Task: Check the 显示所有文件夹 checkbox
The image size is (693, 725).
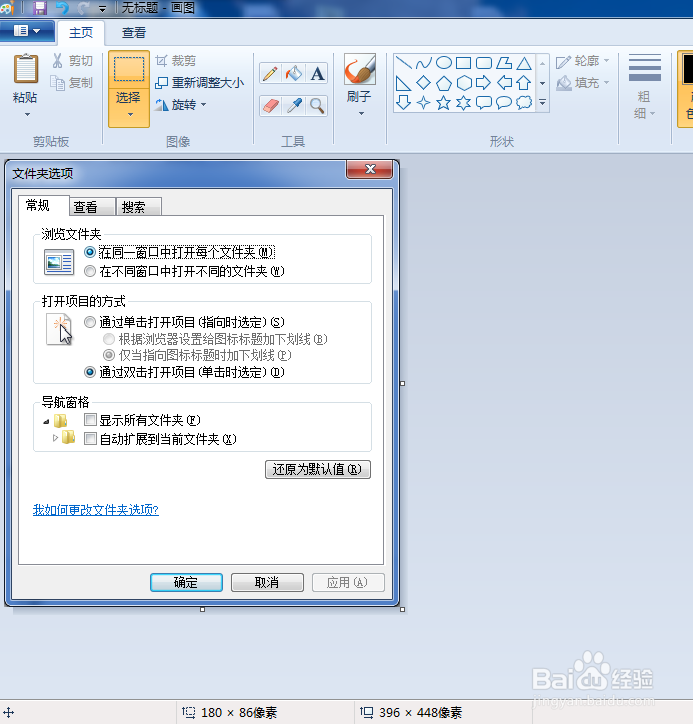Action: 91,420
